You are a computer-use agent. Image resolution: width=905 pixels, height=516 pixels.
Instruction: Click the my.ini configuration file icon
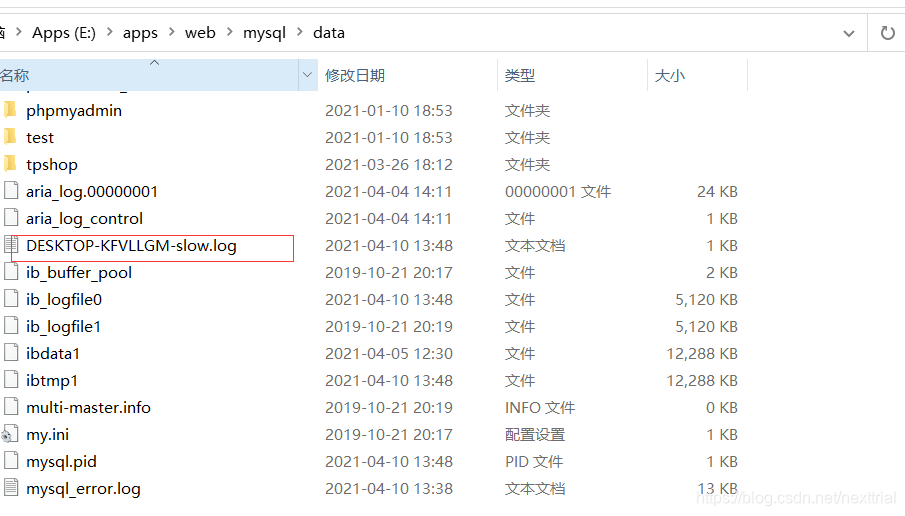[10, 435]
